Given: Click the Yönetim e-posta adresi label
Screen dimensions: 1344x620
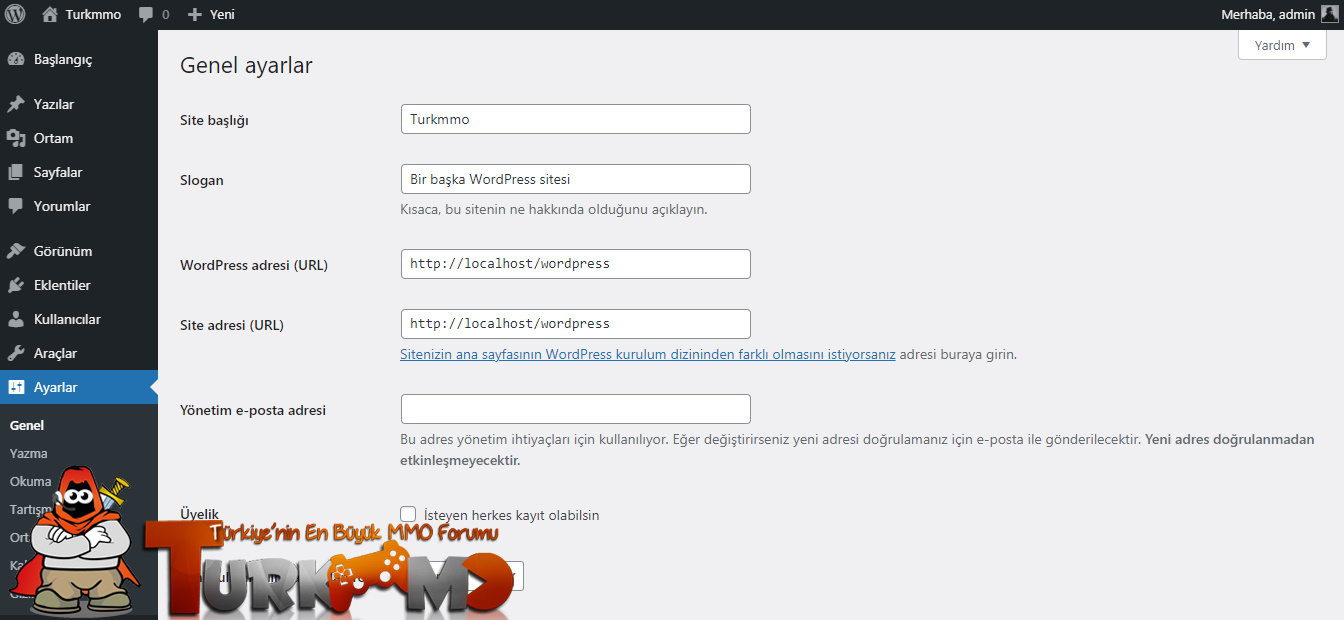Looking at the screenshot, I should pos(253,410).
